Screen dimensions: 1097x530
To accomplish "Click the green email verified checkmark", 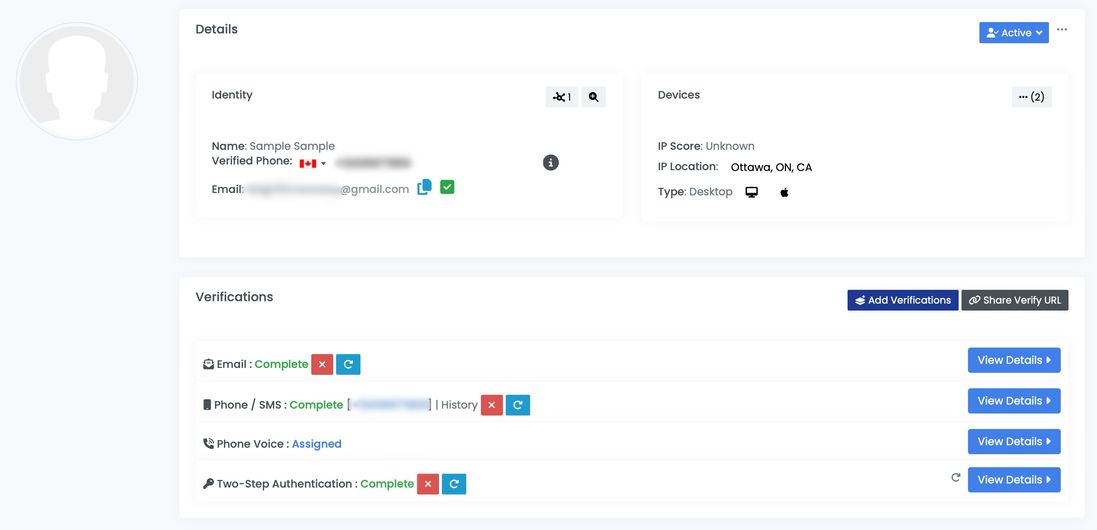I will pos(447,187).
